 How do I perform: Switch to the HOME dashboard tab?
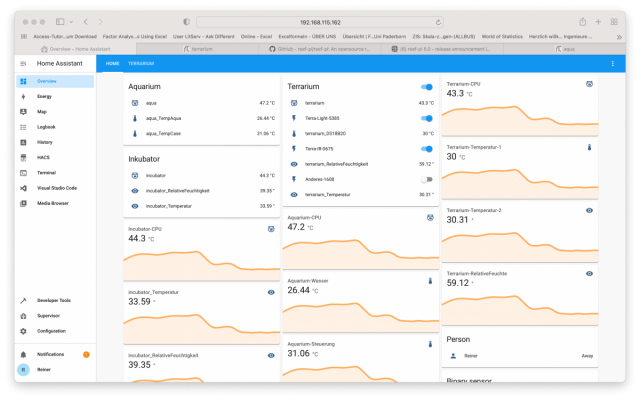pos(112,64)
